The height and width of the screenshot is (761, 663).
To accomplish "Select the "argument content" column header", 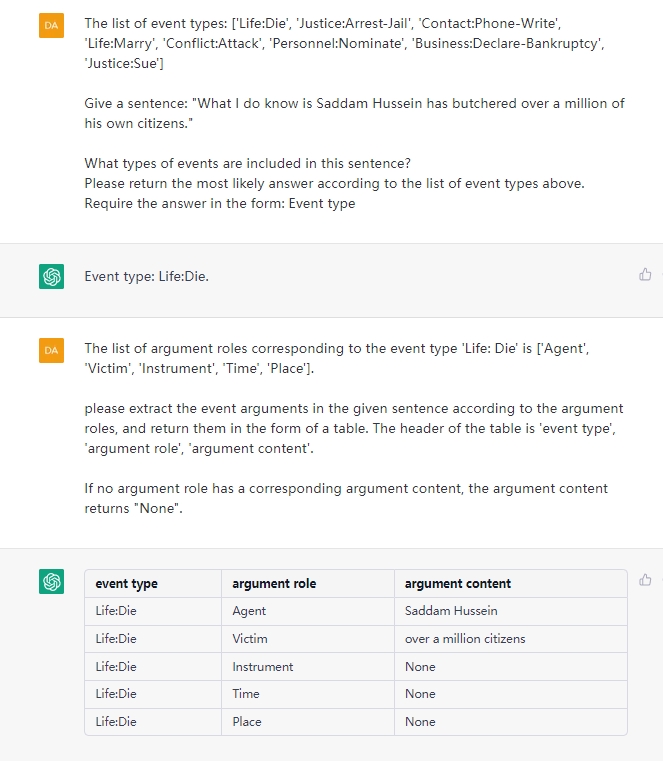I will click(511, 584).
